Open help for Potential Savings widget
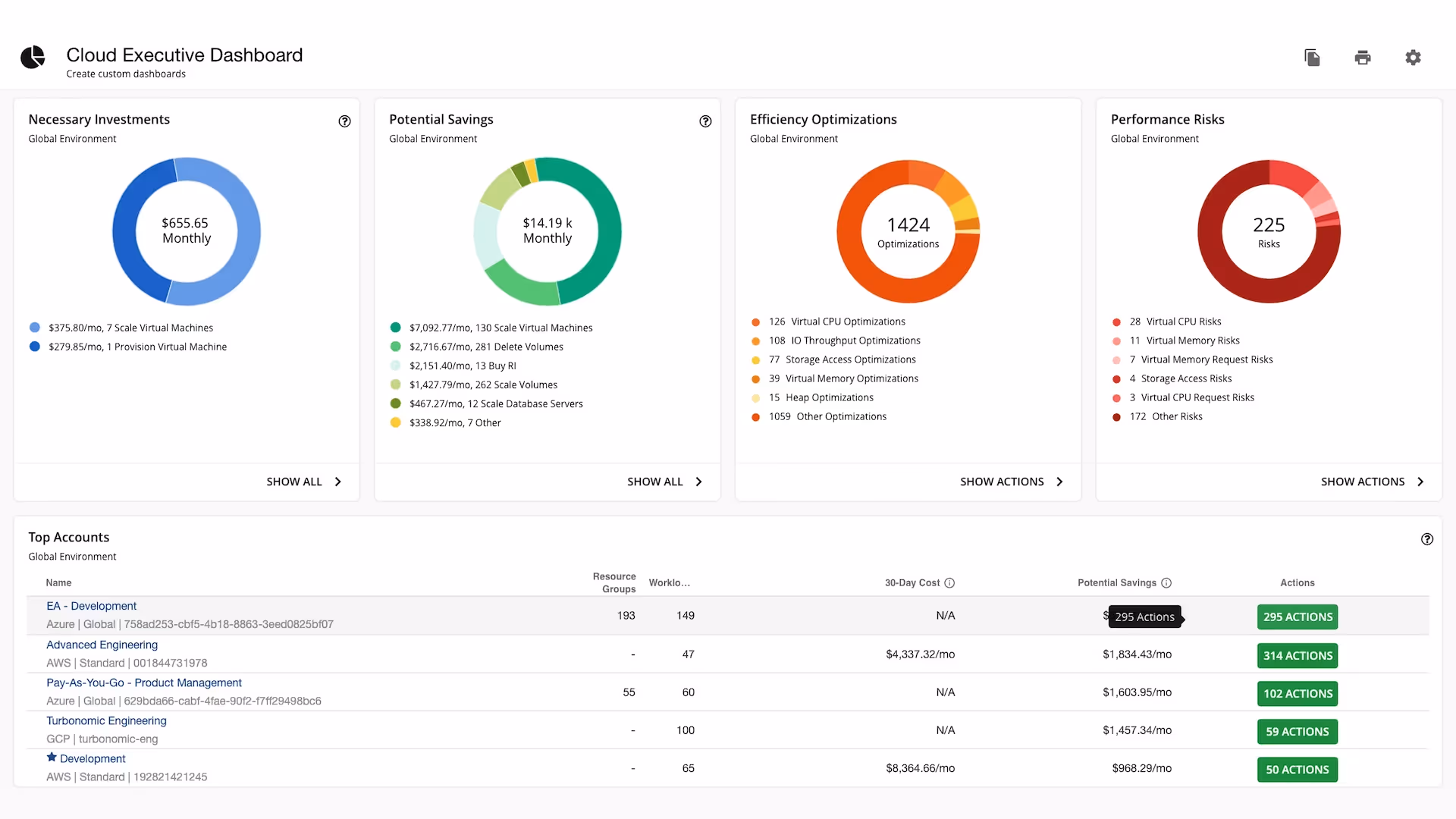The height and width of the screenshot is (819, 1456). click(705, 121)
